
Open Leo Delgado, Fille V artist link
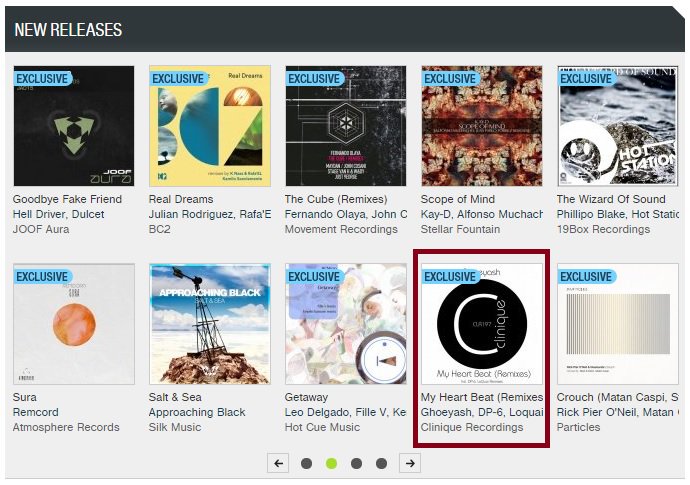pyautogui.click(x=346, y=412)
